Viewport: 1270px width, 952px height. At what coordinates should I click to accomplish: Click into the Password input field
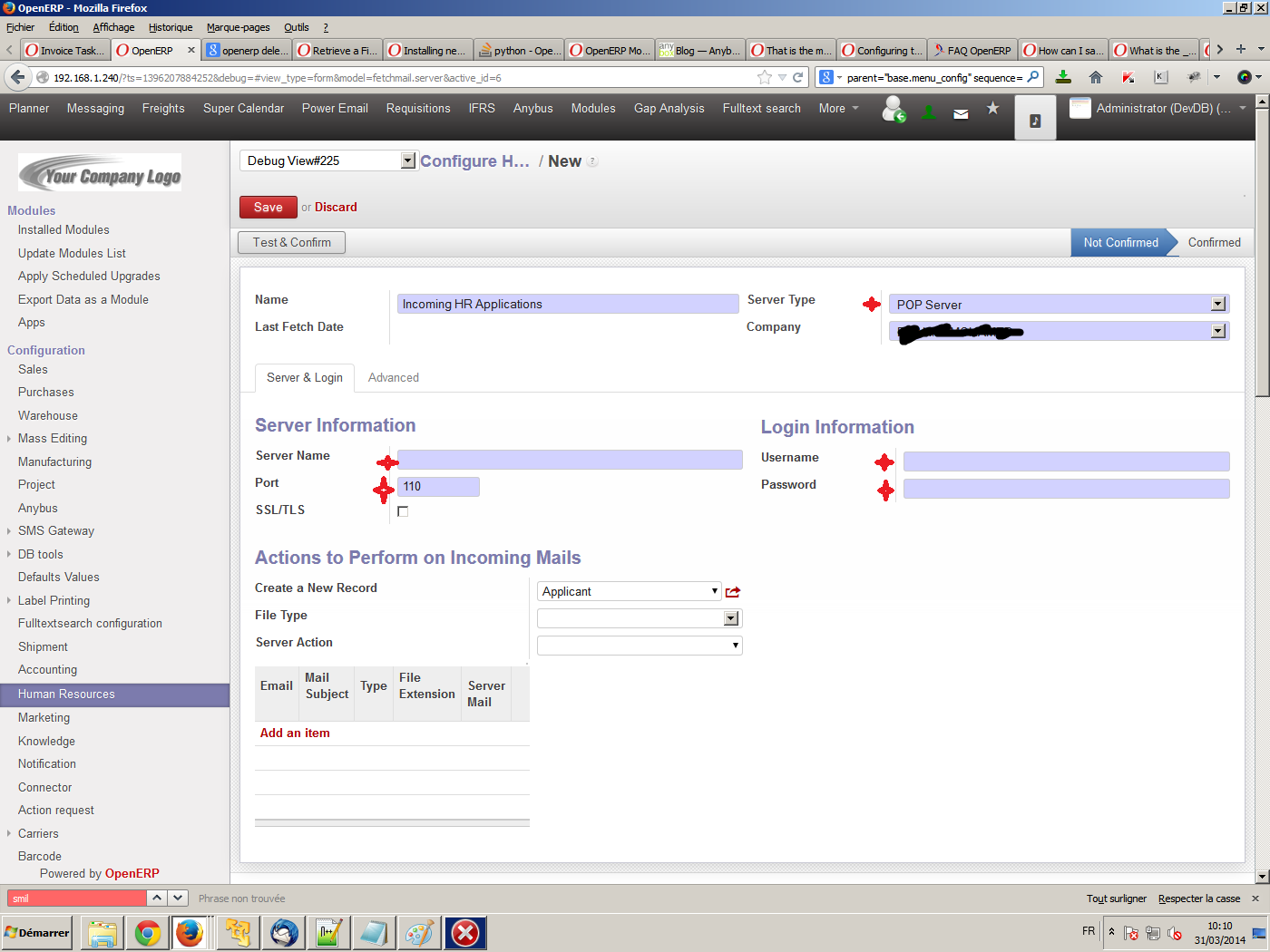click(1066, 489)
